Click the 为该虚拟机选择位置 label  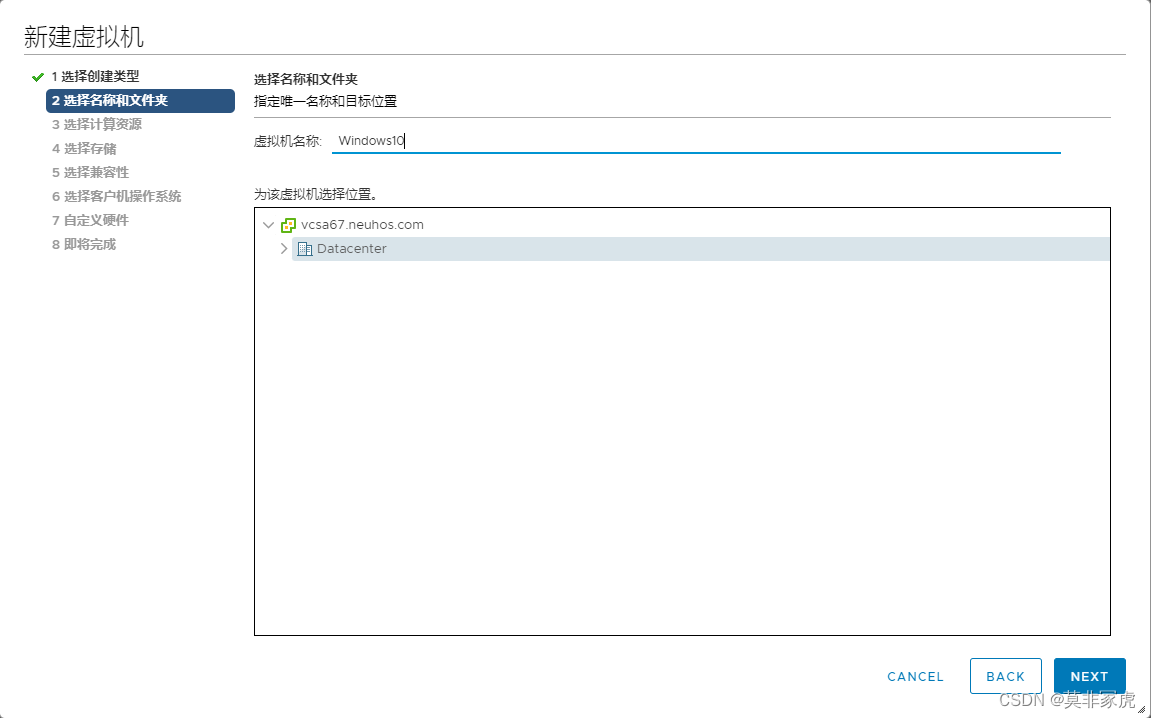[x=316, y=195]
